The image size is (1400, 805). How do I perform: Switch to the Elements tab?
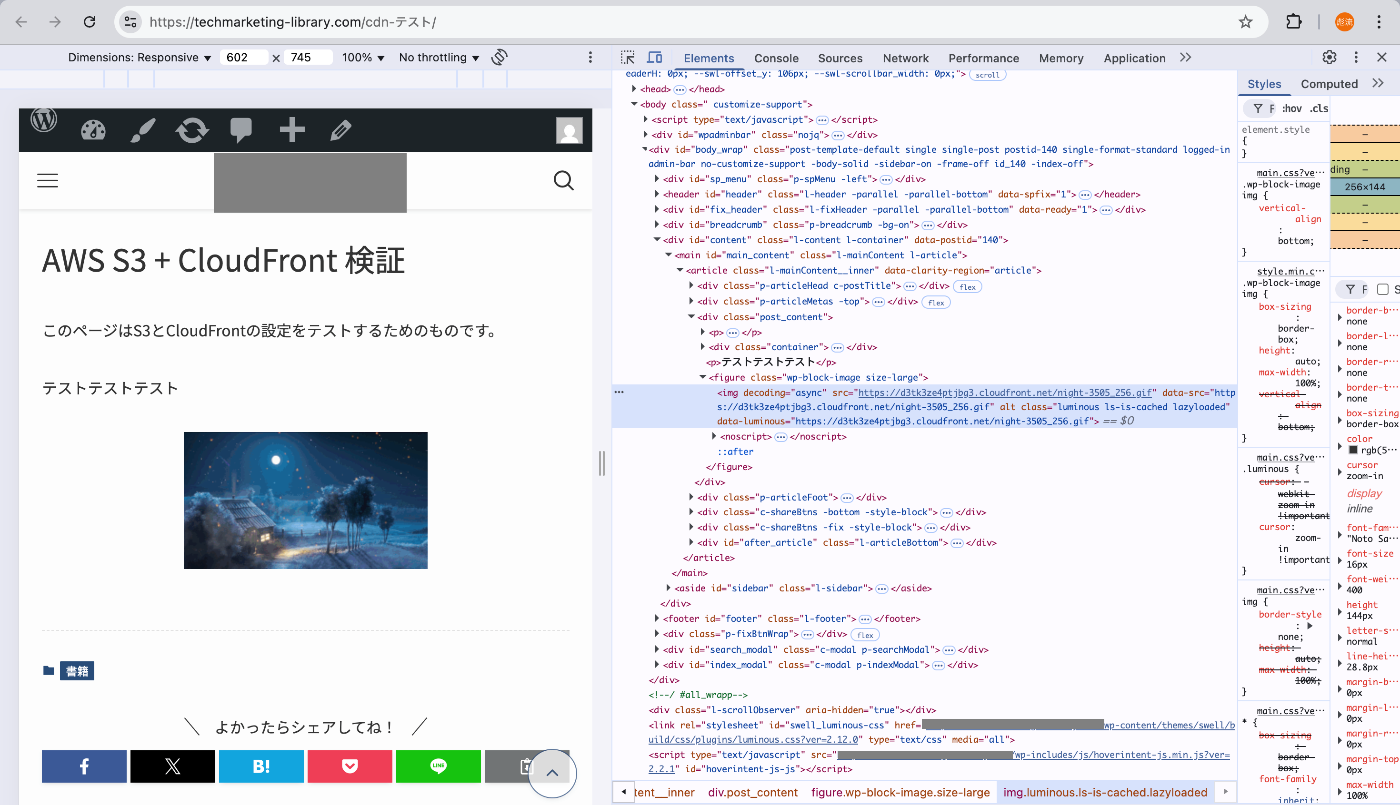point(709,58)
